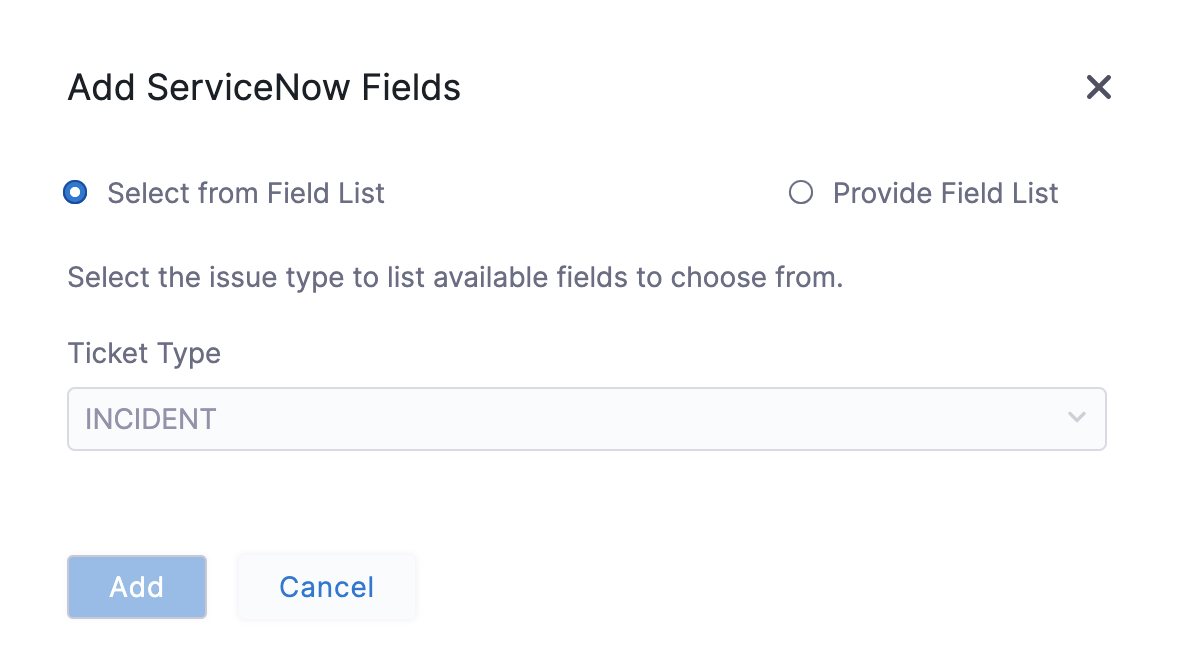The width and height of the screenshot is (1184, 646).
Task: Expand the Ticket Type dropdown chevron
Action: [1076, 418]
